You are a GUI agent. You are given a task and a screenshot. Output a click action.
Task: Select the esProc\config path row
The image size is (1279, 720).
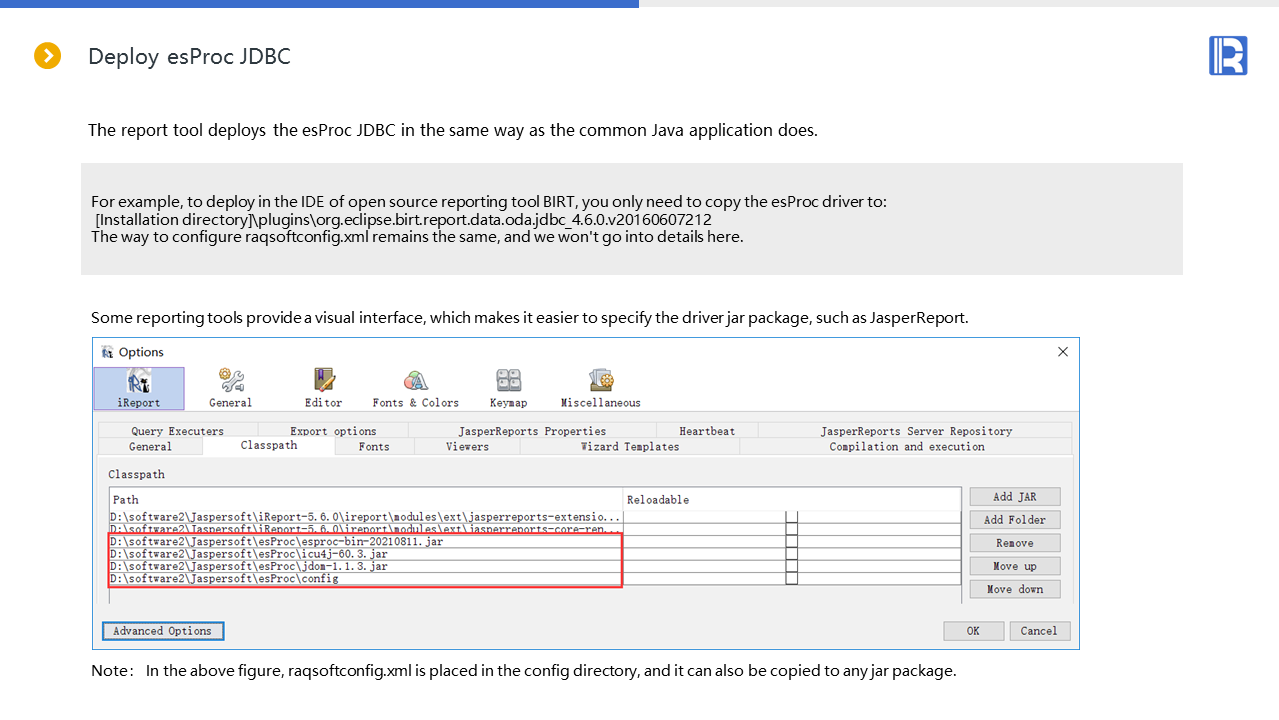click(366, 578)
